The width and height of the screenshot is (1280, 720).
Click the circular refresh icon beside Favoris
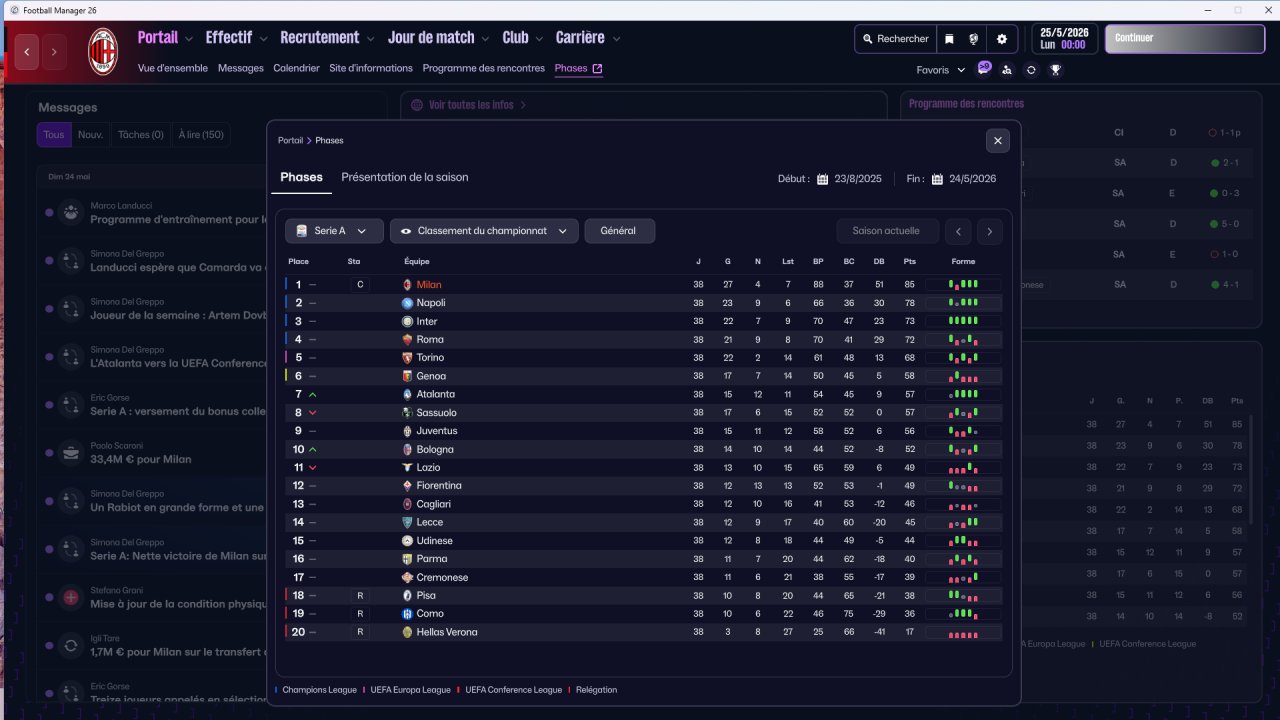click(1031, 70)
